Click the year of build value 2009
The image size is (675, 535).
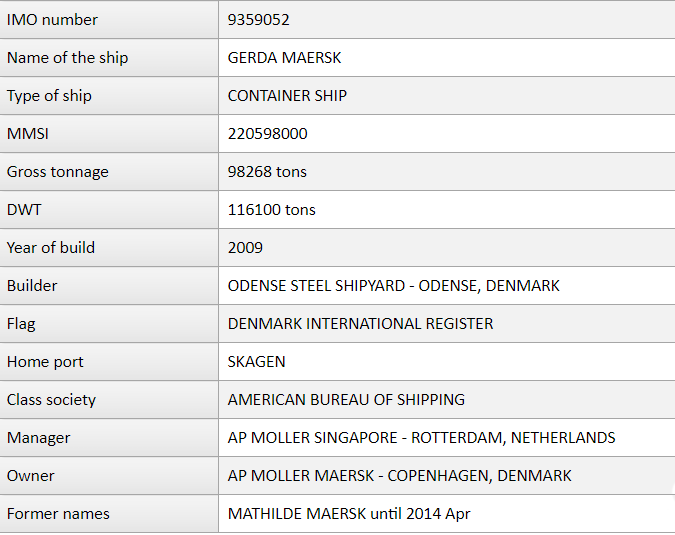(x=245, y=248)
